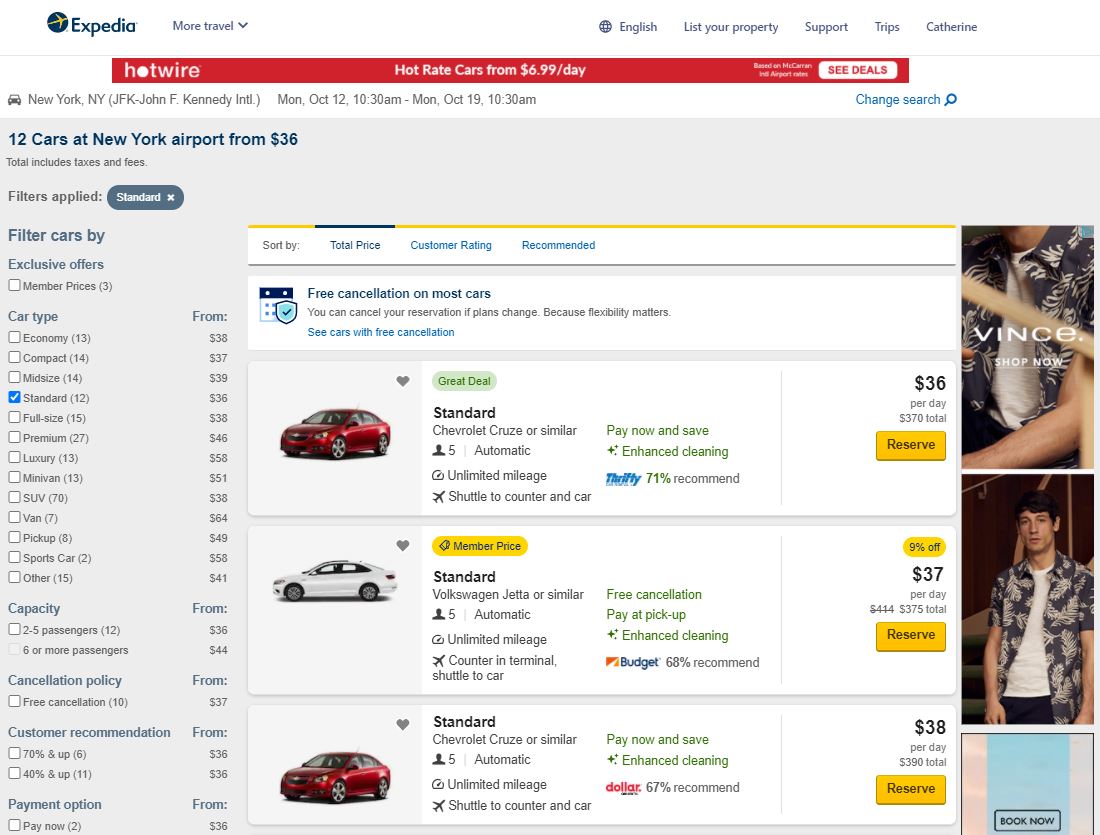Open the Support menu
This screenshot has height=835, width=1100.
tap(826, 27)
